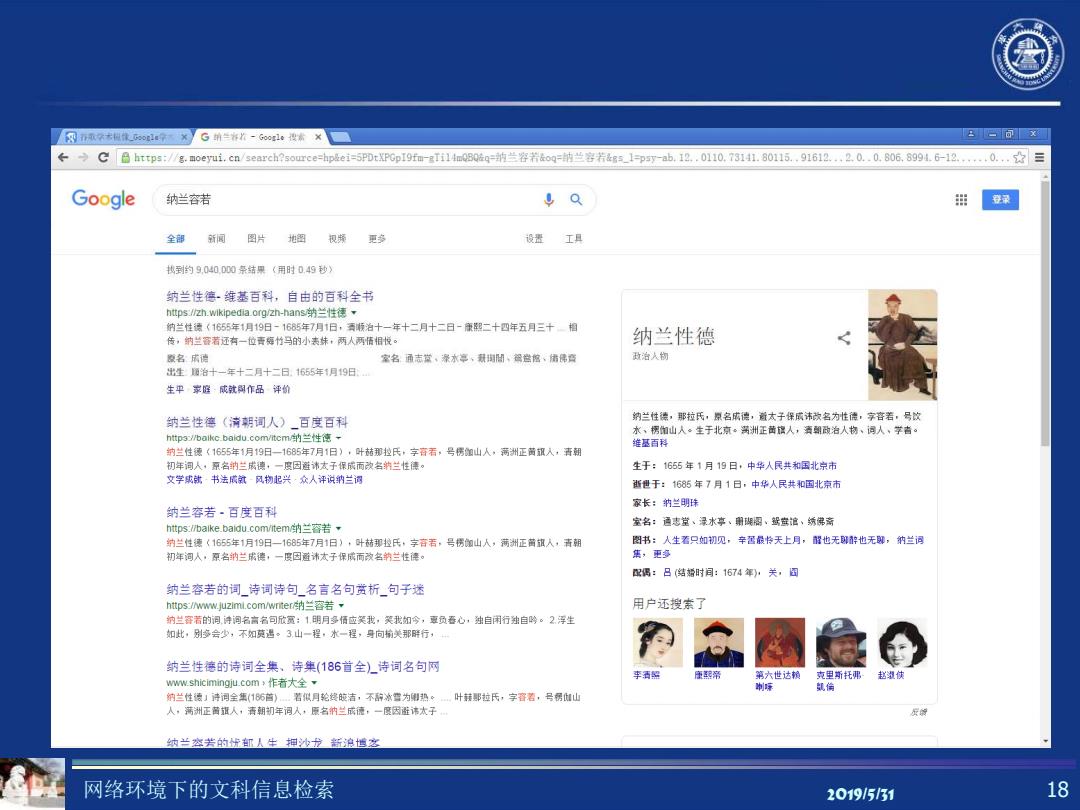Click the 反馈 feedback link
Viewport: 1080px width, 810px height.
(919, 712)
